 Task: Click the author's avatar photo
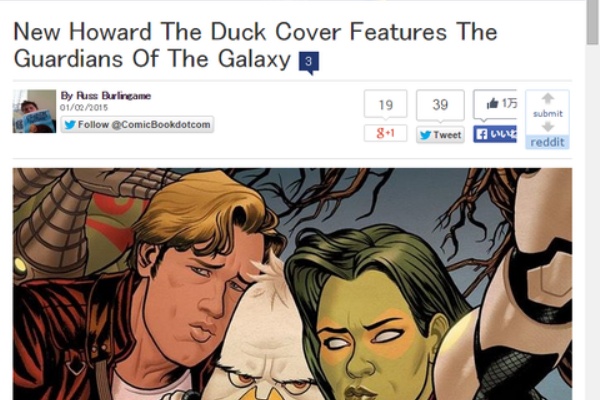pos(34,111)
